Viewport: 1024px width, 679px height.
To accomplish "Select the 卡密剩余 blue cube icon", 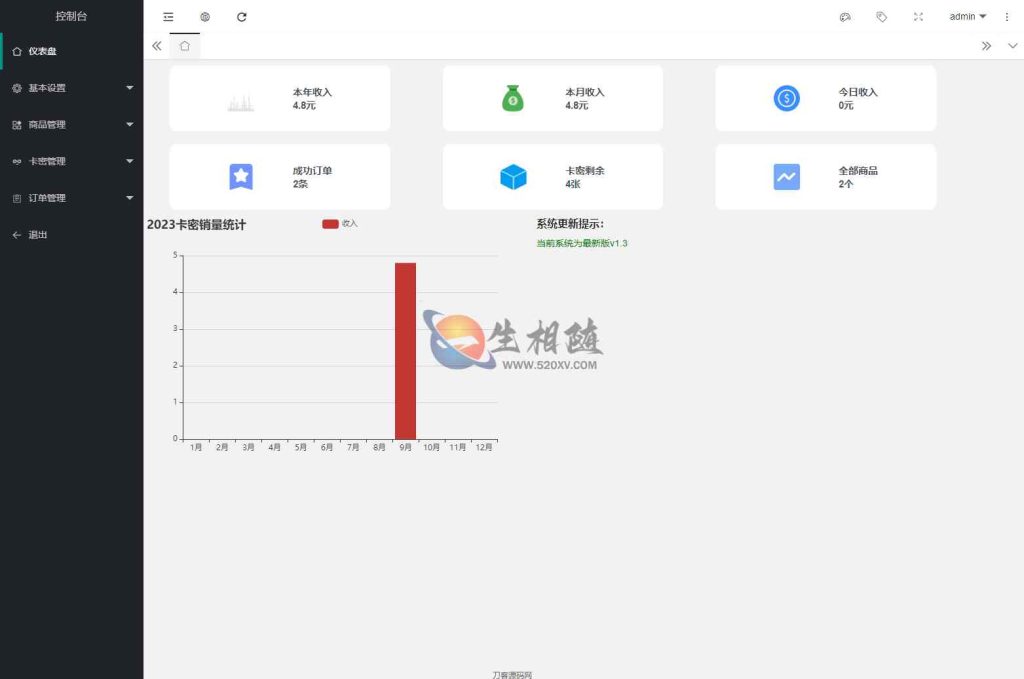I will coord(513,176).
